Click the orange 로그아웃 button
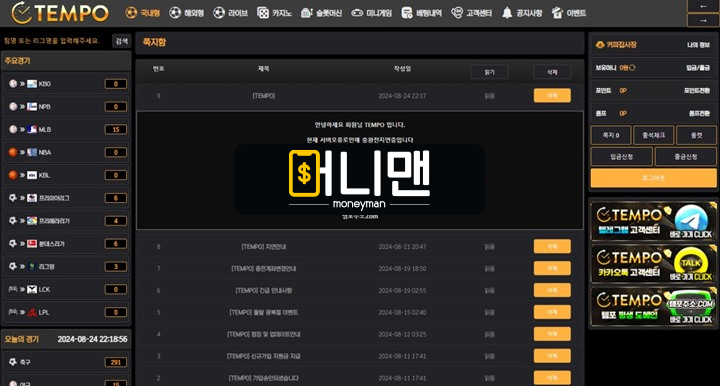The image size is (720, 386). click(x=653, y=178)
